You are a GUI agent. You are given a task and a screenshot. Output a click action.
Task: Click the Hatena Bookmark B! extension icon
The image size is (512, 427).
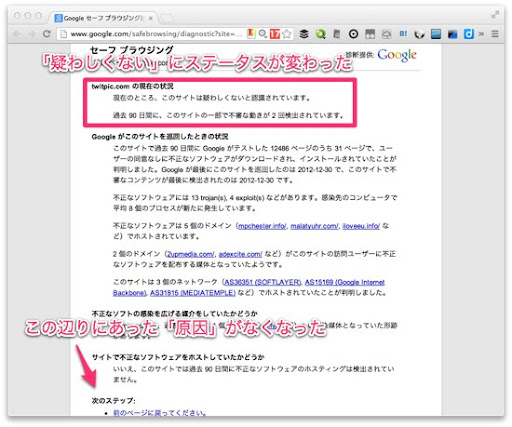click(403, 34)
